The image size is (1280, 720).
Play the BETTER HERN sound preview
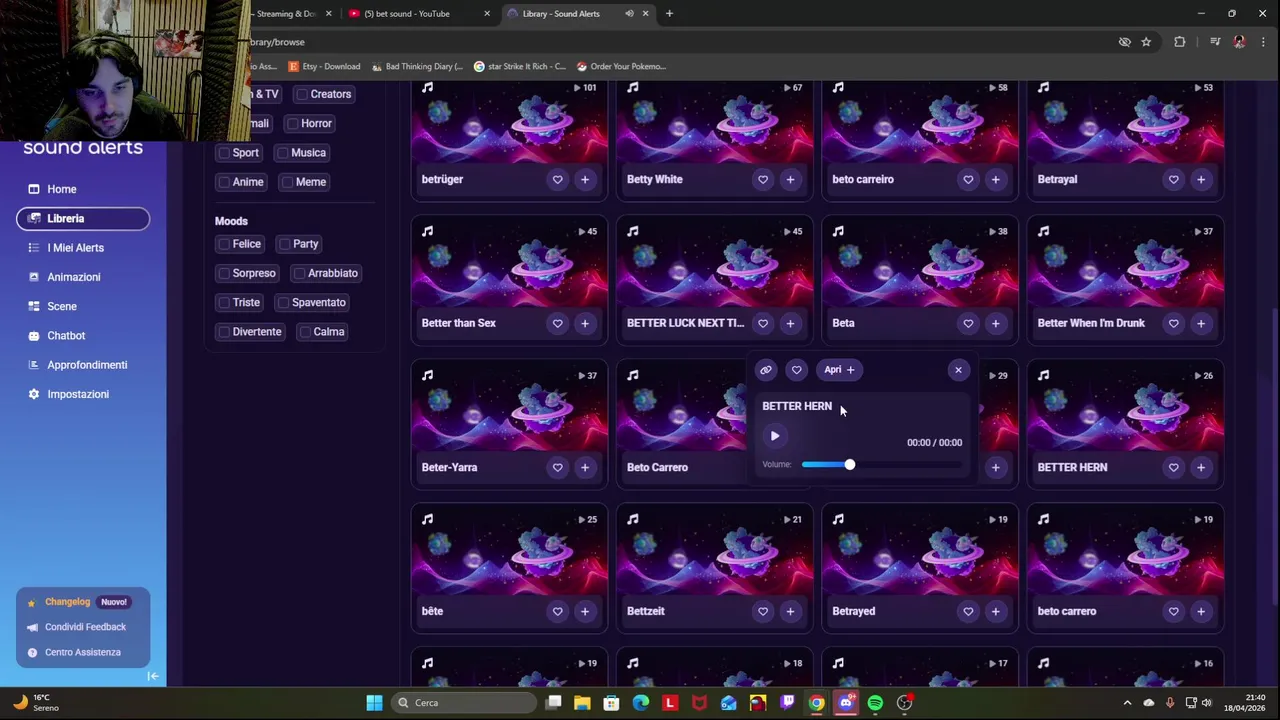click(775, 436)
